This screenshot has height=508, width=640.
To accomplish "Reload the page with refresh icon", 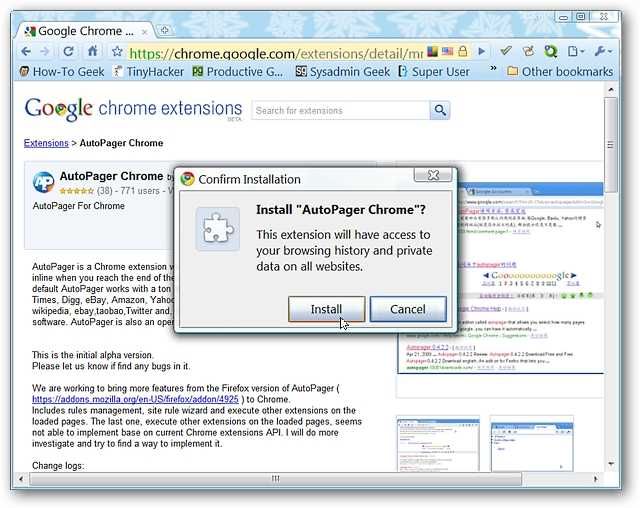I will click(x=70, y=51).
